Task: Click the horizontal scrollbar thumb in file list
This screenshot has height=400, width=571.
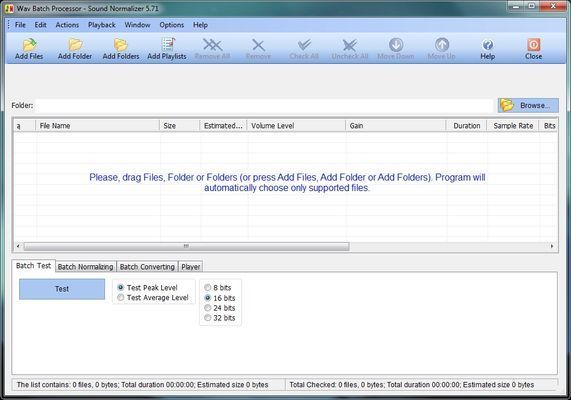Action: click(x=186, y=246)
